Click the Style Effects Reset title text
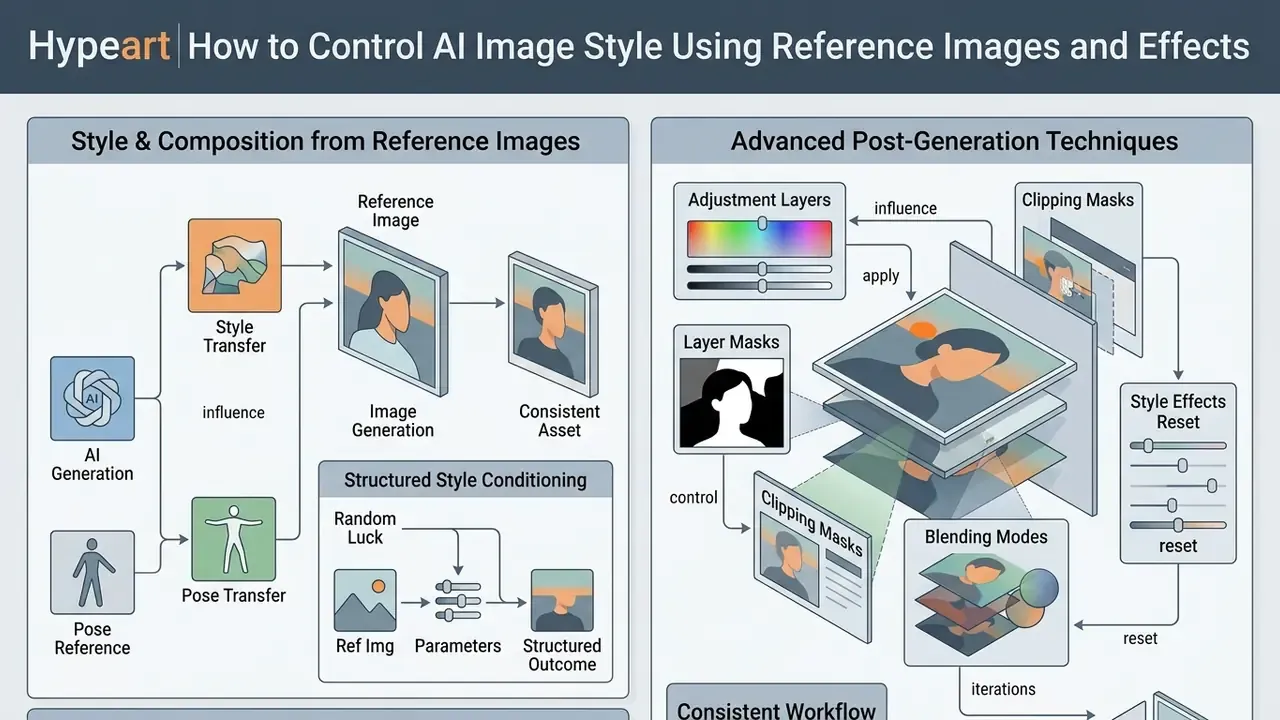Image resolution: width=1280 pixels, height=720 pixels. (x=1178, y=412)
